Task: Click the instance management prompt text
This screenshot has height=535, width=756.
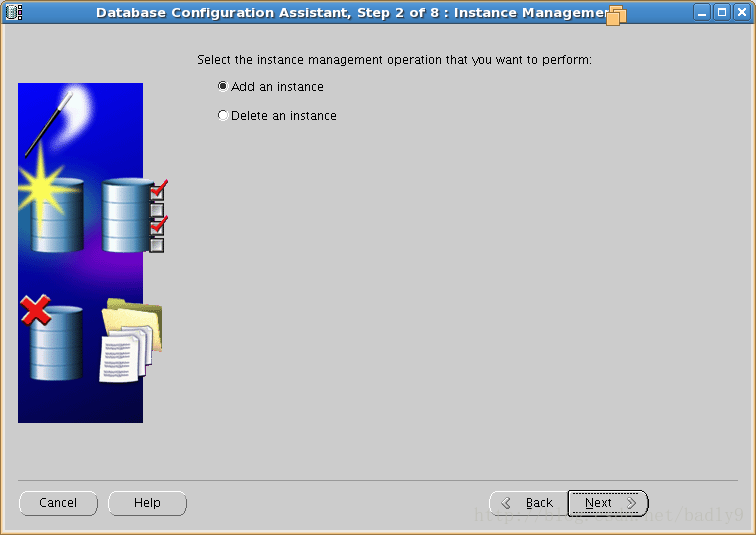Action: pyautogui.click(x=394, y=60)
